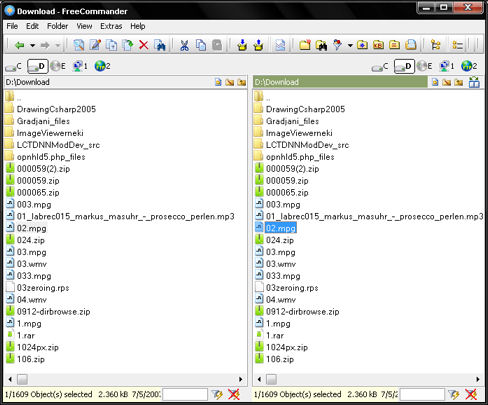Click the green Back arrow
This screenshot has width=488, height=405.
pyautogui.click(x=20, y=45)
